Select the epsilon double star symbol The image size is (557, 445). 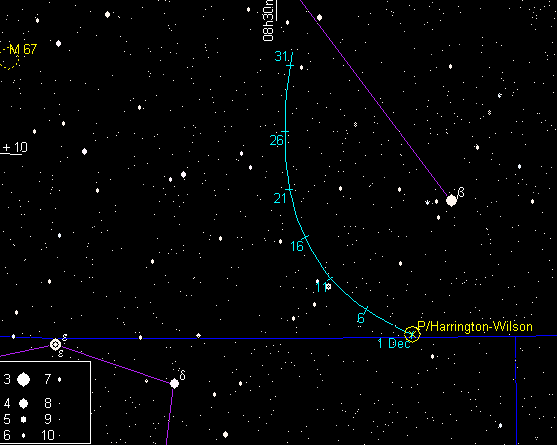point(55,344)
